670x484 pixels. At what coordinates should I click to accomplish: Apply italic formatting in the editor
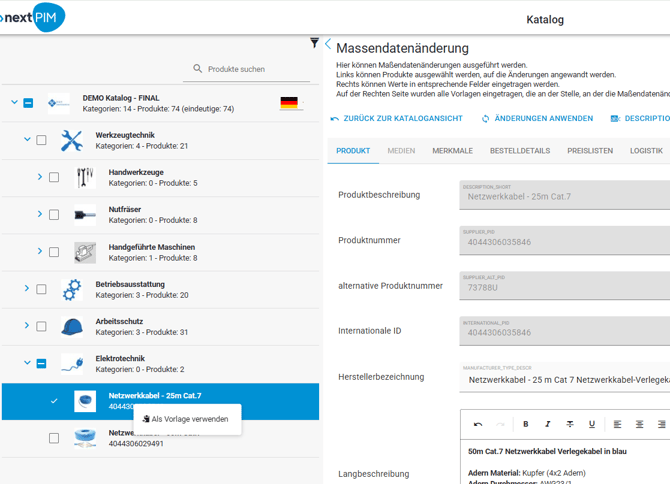pyautogui.click(x=548, y=425)
